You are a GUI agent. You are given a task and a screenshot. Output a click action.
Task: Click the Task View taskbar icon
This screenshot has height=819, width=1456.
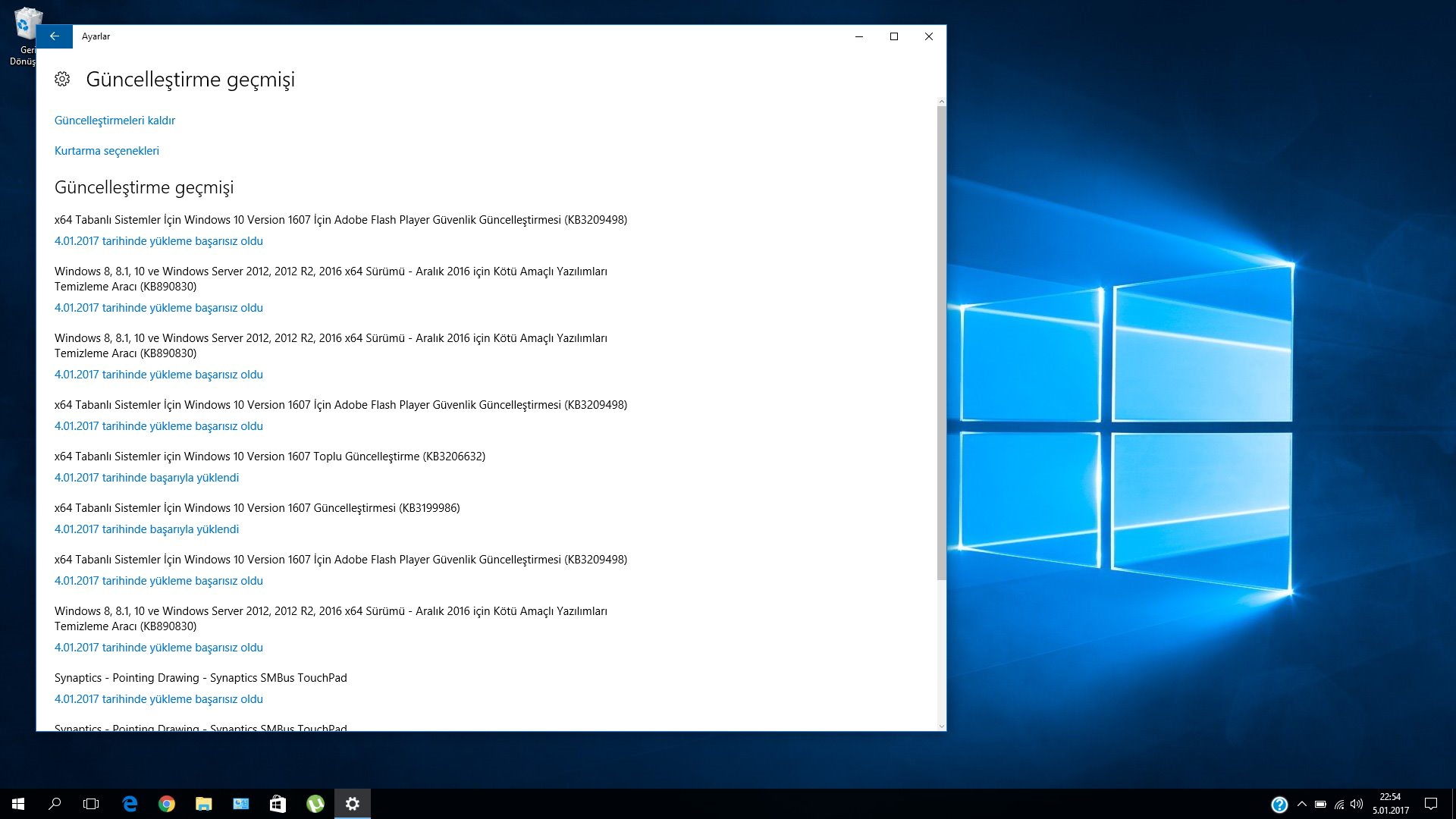[x=91, y=804]
